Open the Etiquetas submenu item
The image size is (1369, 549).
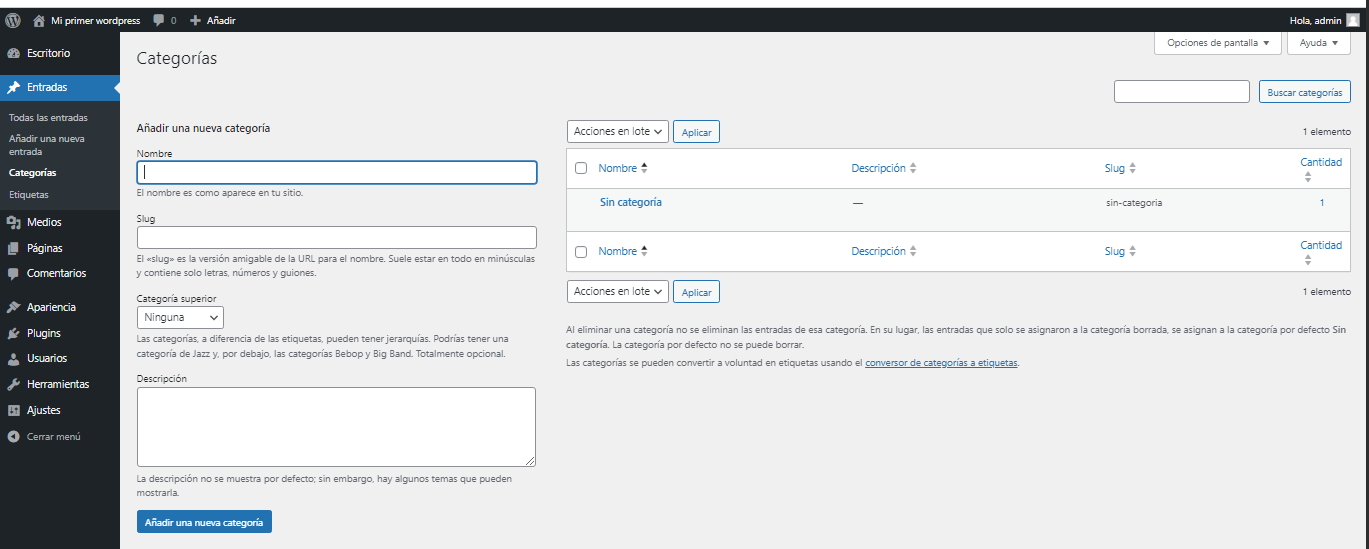28,194
